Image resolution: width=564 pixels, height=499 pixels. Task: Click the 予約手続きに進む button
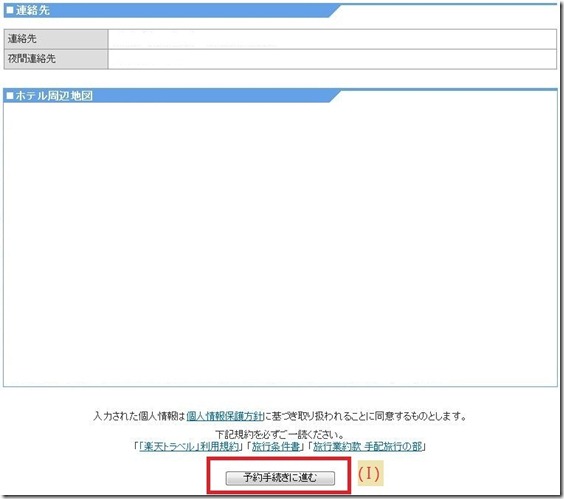pos(280,478)
